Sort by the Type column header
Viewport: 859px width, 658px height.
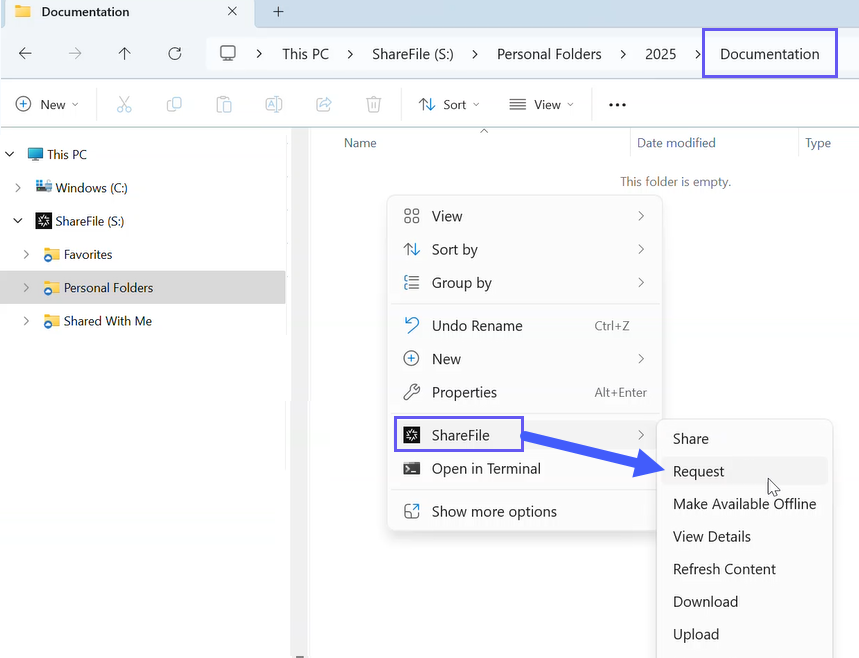click(x=817, y=142)
